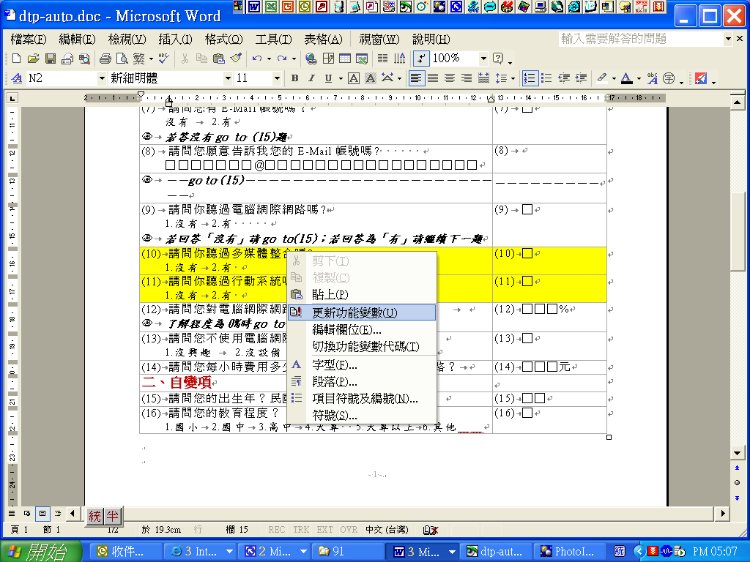Screen dimensions: 750x562
Task: Open print preview from the toolbar
Action: click(122, 58)
